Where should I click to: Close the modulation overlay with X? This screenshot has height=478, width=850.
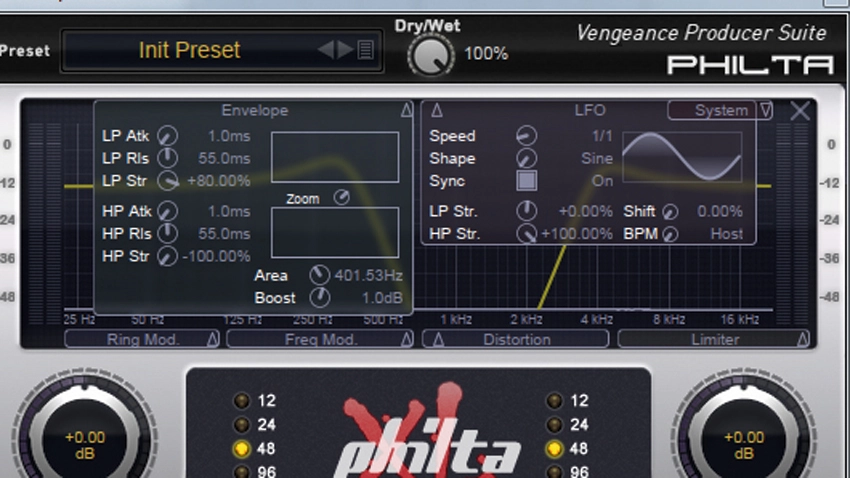(x=800, y=111)
